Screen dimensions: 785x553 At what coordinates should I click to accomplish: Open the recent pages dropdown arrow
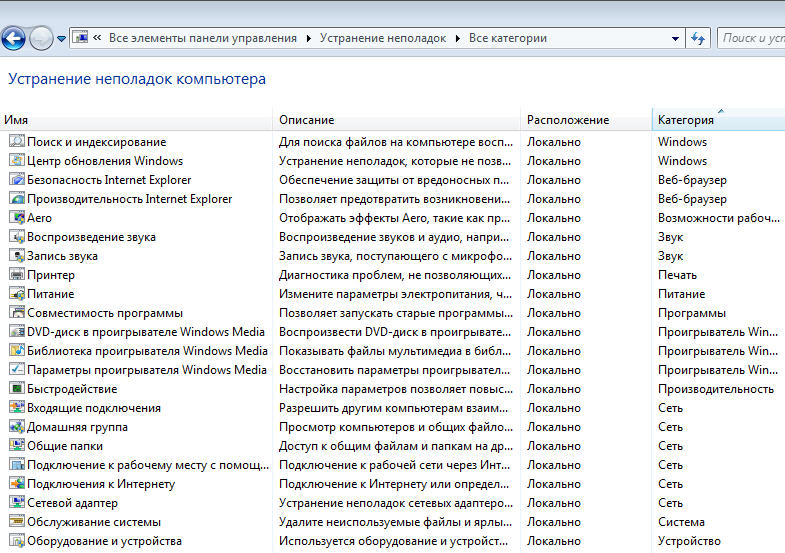pyautogui.click(x=61, y=39)
